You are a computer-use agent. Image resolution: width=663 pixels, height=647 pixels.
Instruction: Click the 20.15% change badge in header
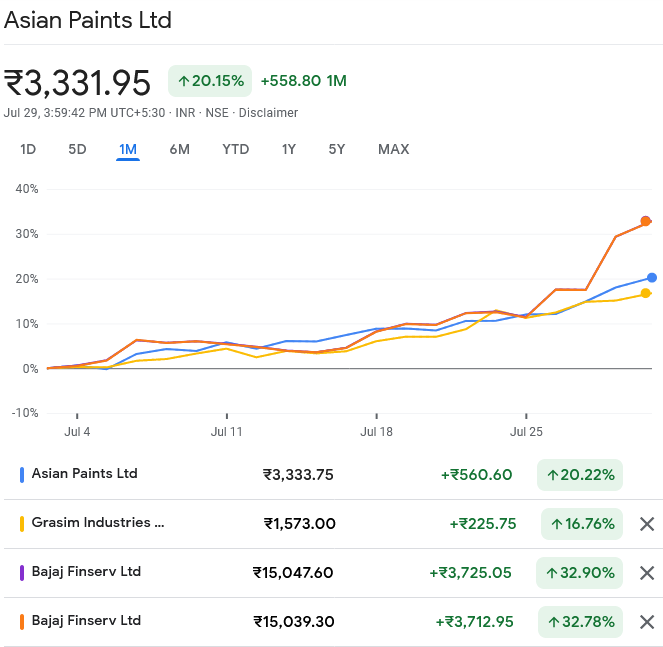point(209,81)
